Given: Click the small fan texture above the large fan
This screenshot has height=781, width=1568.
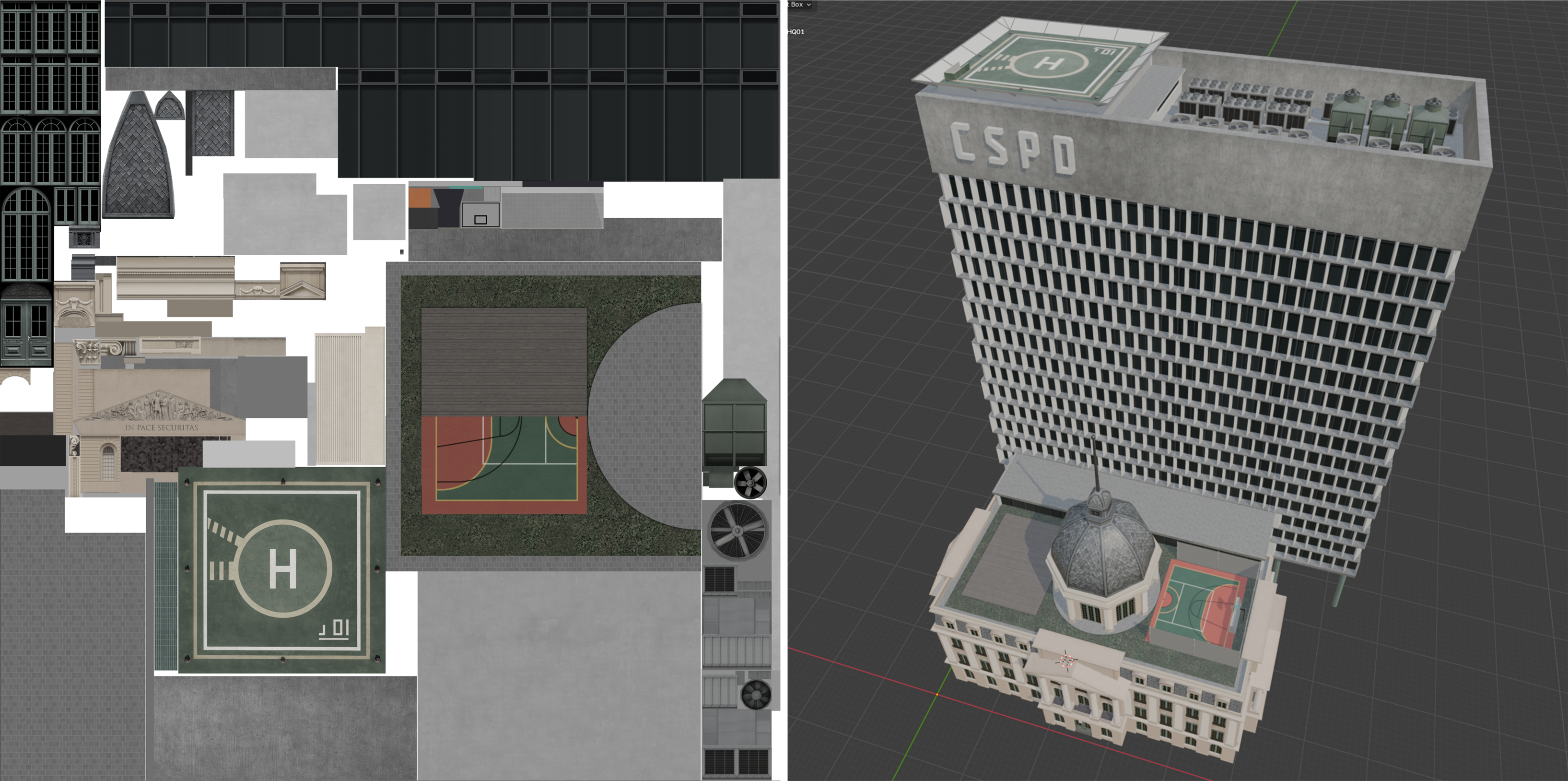Looking at the screenshot, I should pos(750,483).
